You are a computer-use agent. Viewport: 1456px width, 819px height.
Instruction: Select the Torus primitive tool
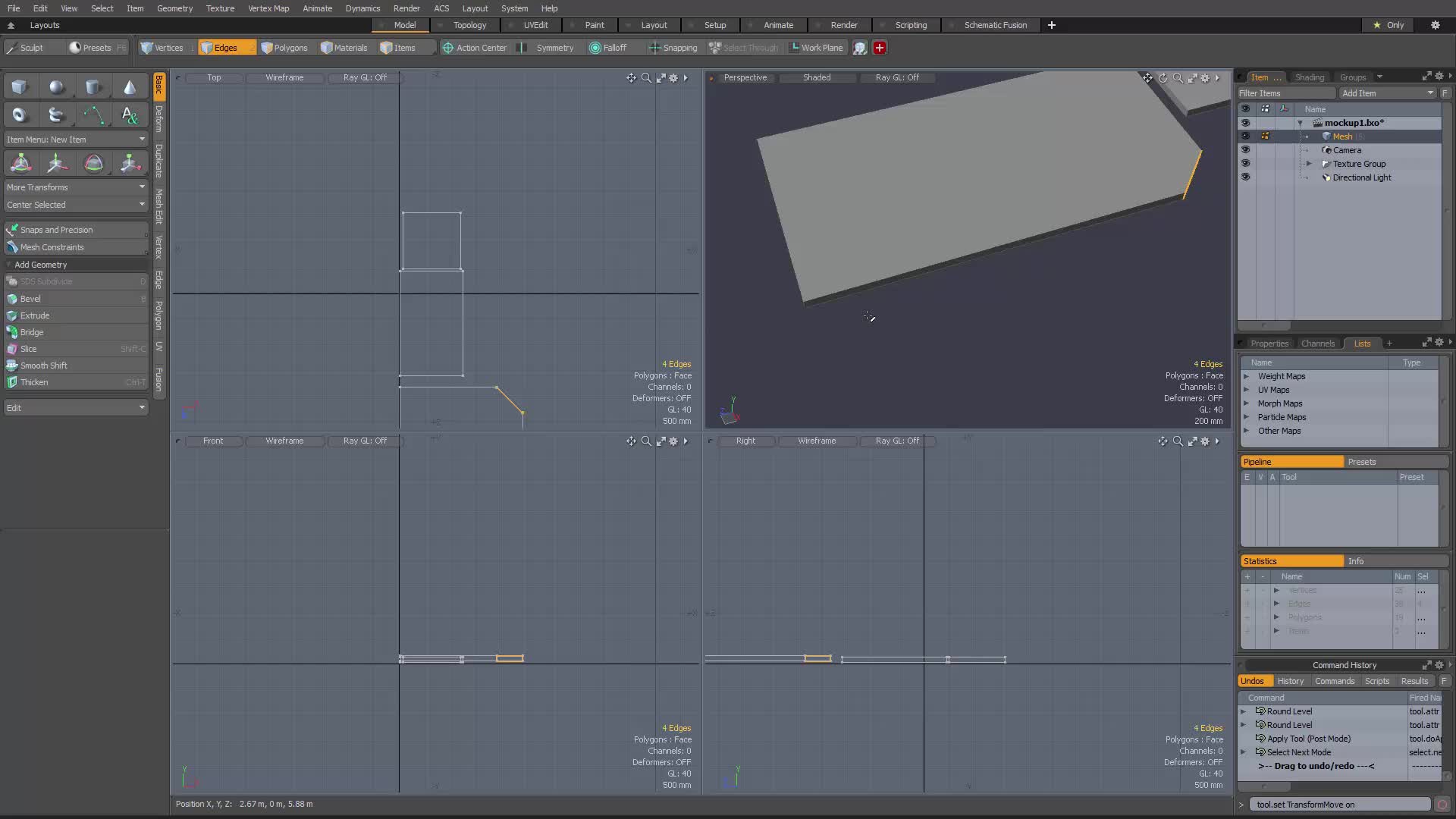pos(20,115)
